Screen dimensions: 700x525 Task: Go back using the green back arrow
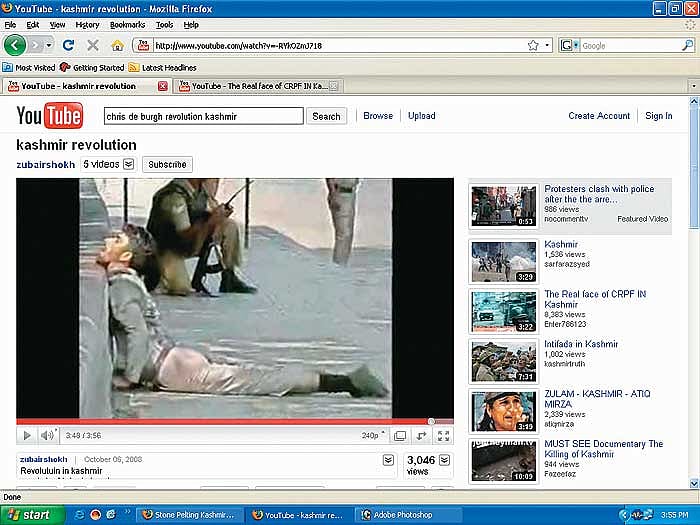click(16, 45)
